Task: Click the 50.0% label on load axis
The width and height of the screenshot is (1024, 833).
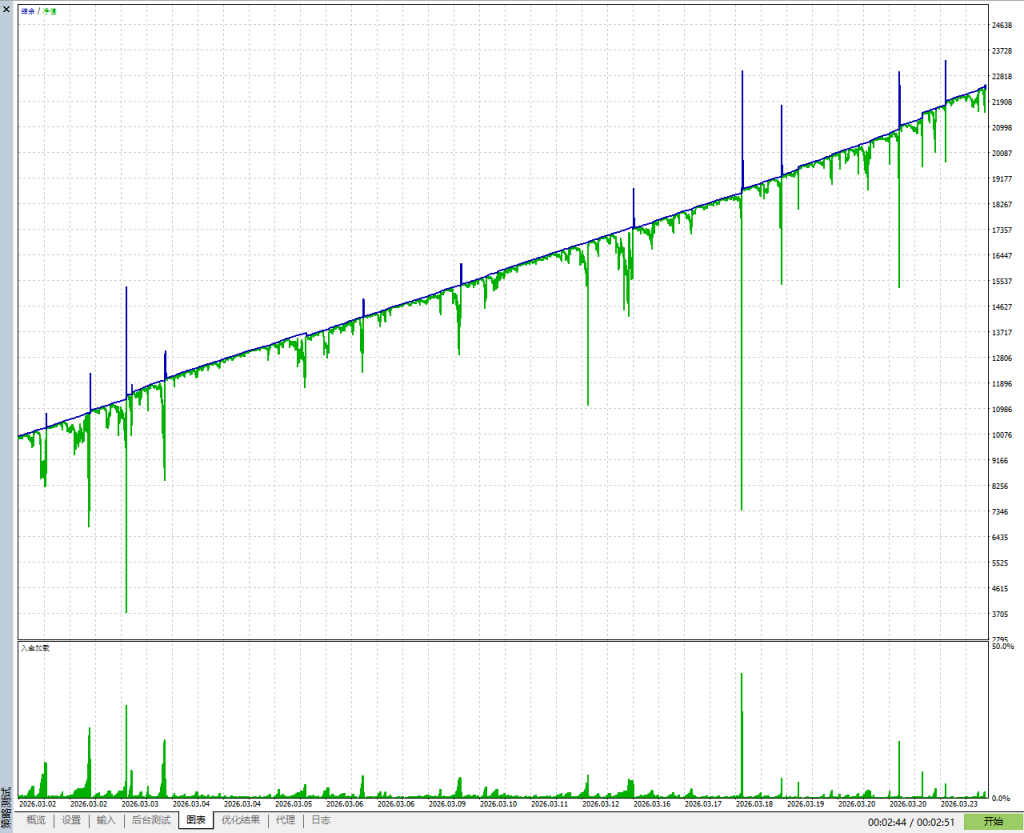Action: coord(1002,646)
